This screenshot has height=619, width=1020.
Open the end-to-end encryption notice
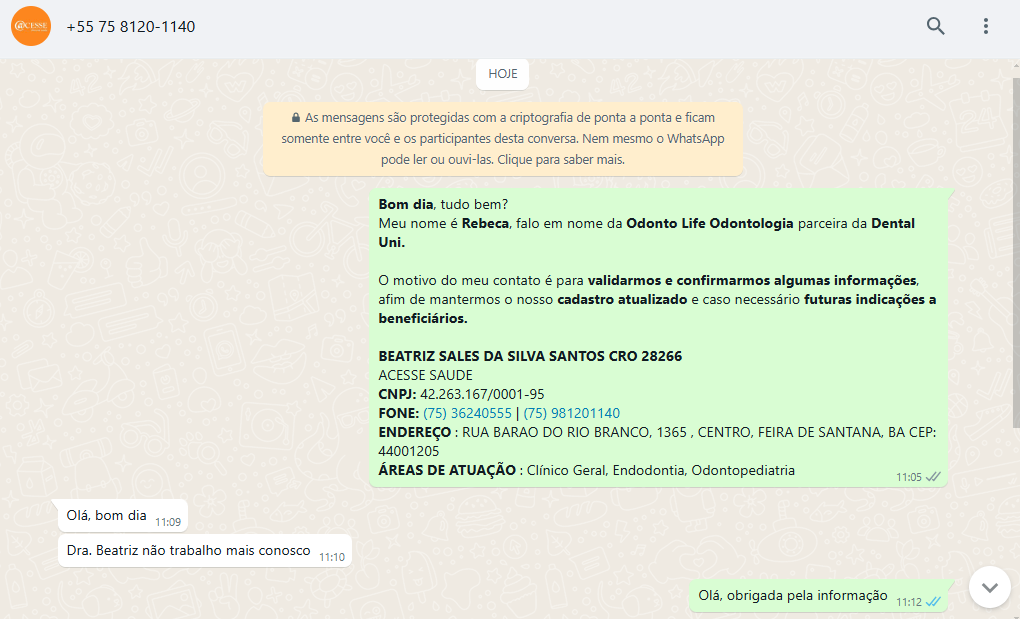pyautogui.click(x=503, y=138)
